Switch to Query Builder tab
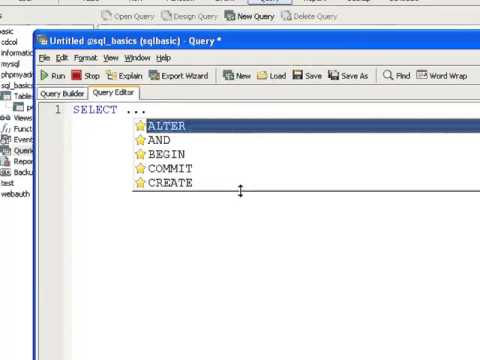The image size is (480, 360). [x=62, y=94]
